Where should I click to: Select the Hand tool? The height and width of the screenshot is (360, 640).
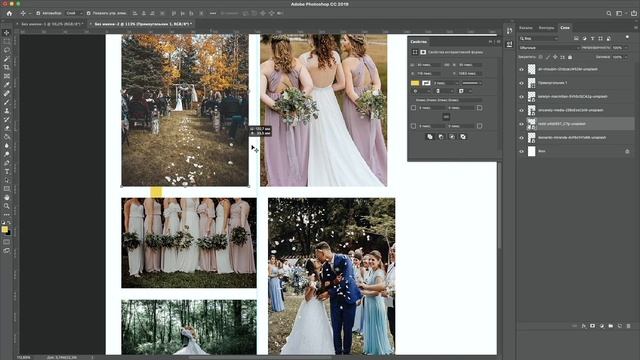click(x=7, y=198)
